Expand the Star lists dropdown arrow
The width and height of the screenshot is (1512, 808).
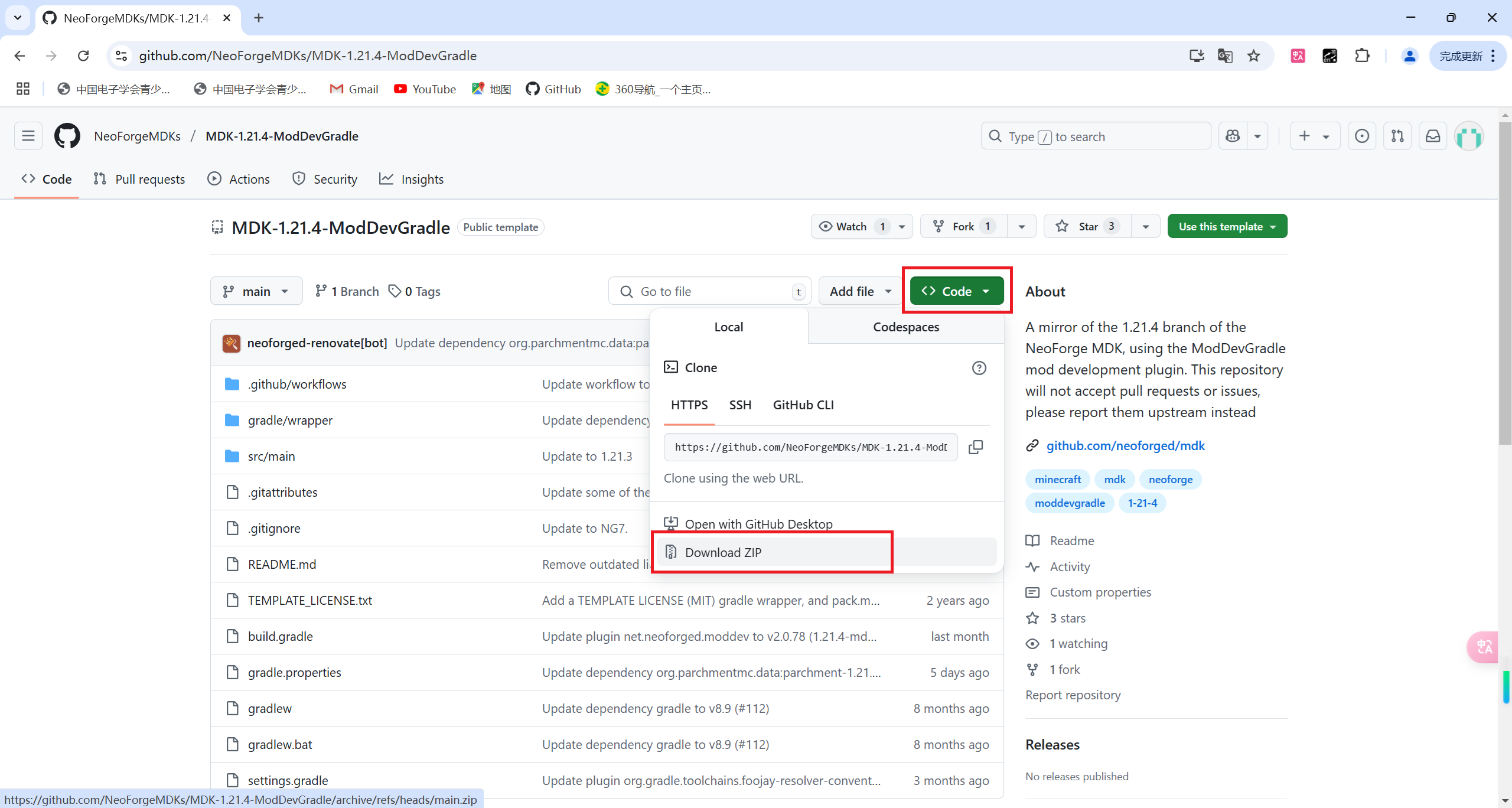(x=1145, y=226)
